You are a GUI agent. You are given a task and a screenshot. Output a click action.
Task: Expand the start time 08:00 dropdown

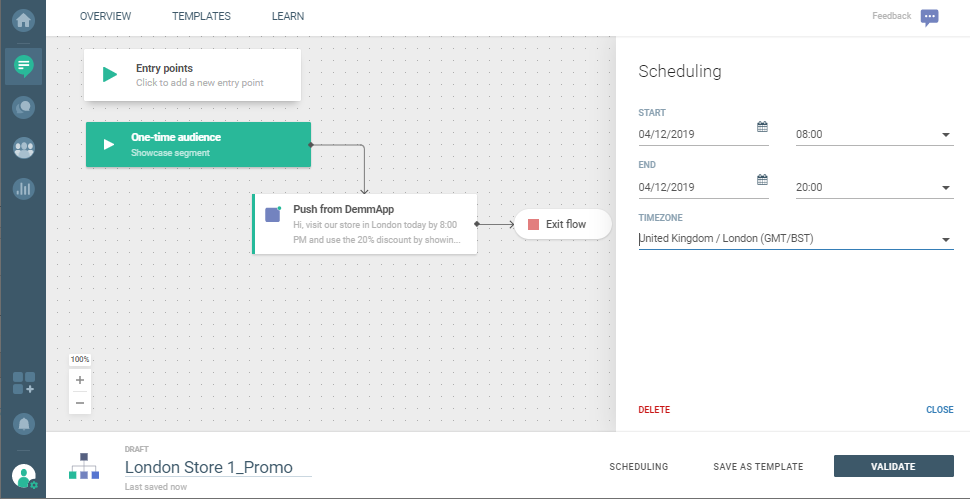click(945, 135)
